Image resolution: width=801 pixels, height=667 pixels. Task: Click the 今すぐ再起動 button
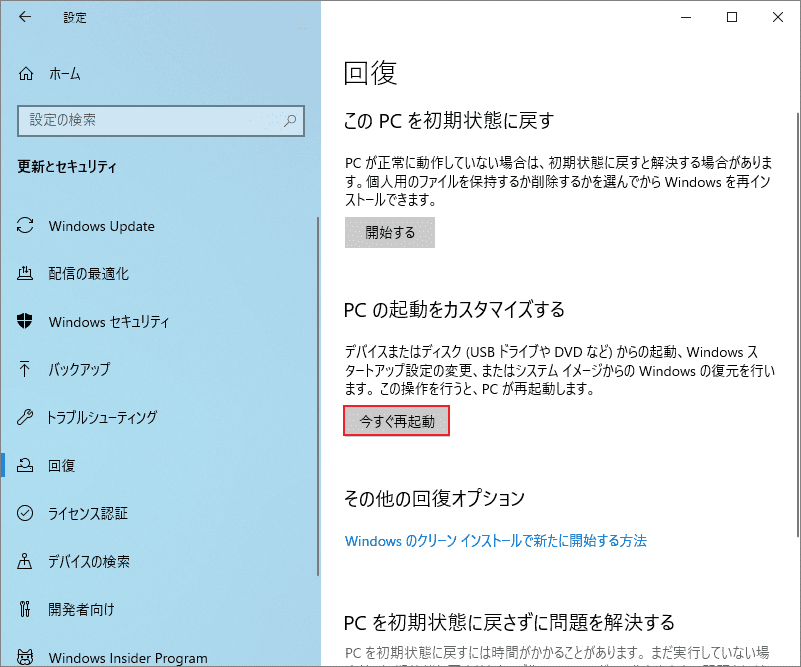click(396, 421)
